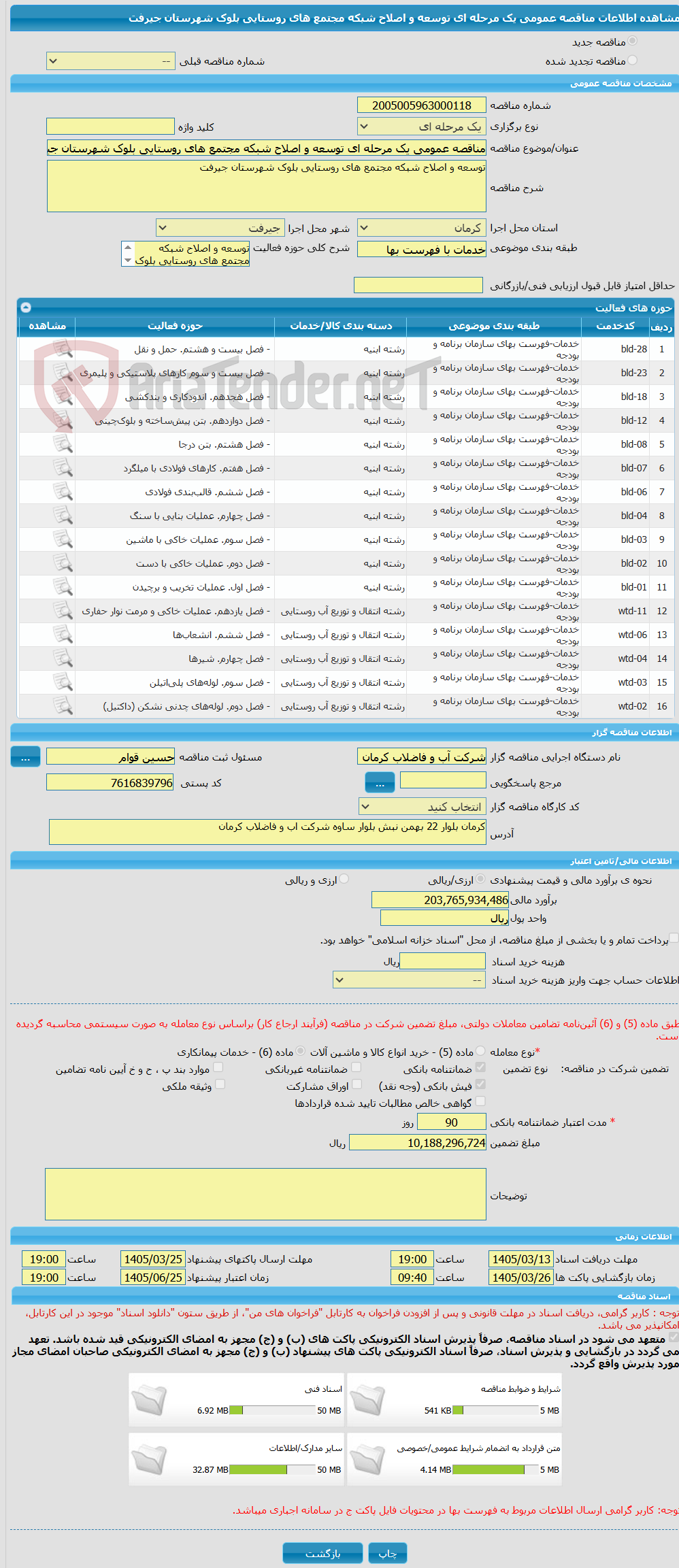Open سایر مدارک/اطلاعات folder icon
This screenshot has width=679, height=1568.
pos(149,1459)
